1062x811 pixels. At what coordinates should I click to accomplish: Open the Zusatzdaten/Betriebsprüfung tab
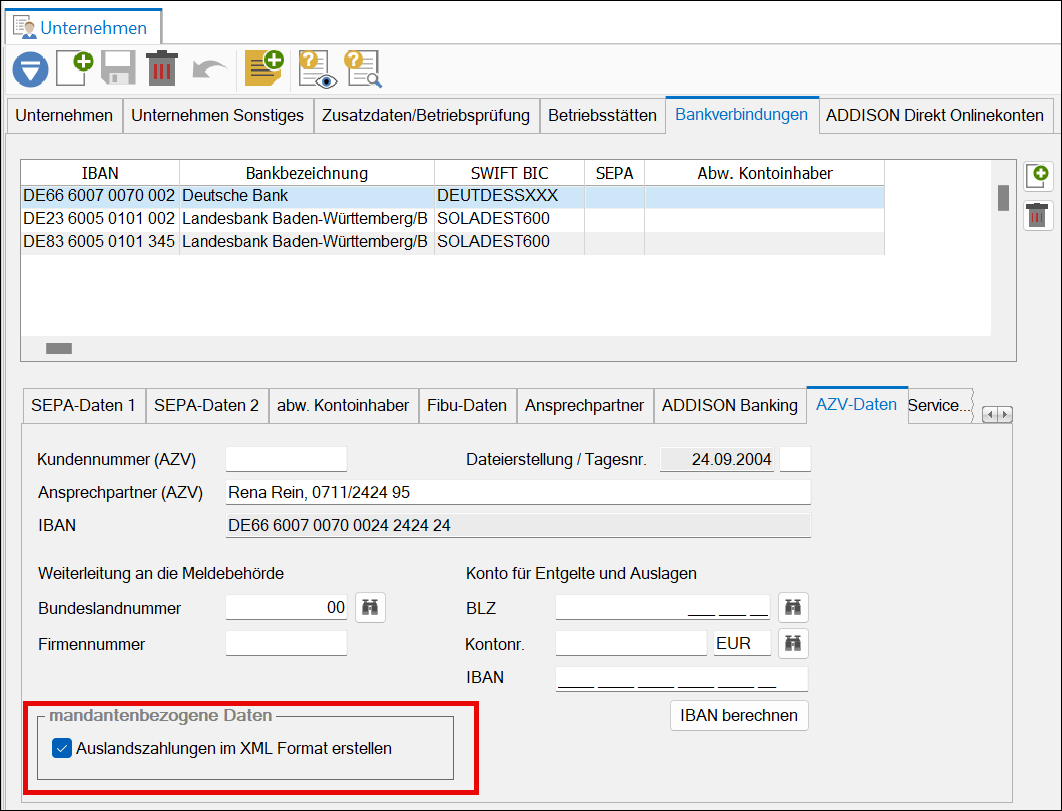coord(426,116)
